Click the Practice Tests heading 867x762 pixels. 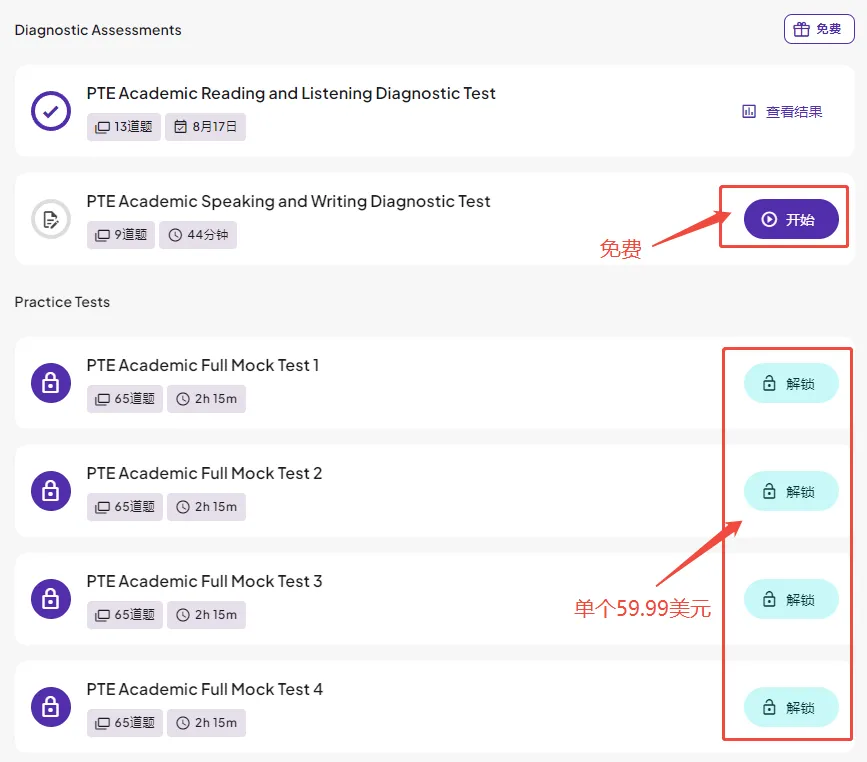[x=62, y=302]
